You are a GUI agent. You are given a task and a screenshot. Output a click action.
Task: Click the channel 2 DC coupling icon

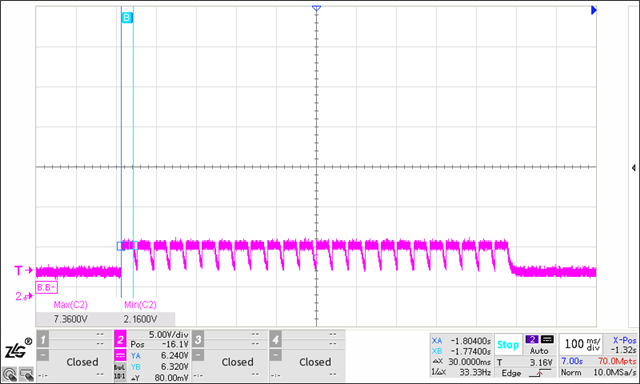[x=120, y=355]
